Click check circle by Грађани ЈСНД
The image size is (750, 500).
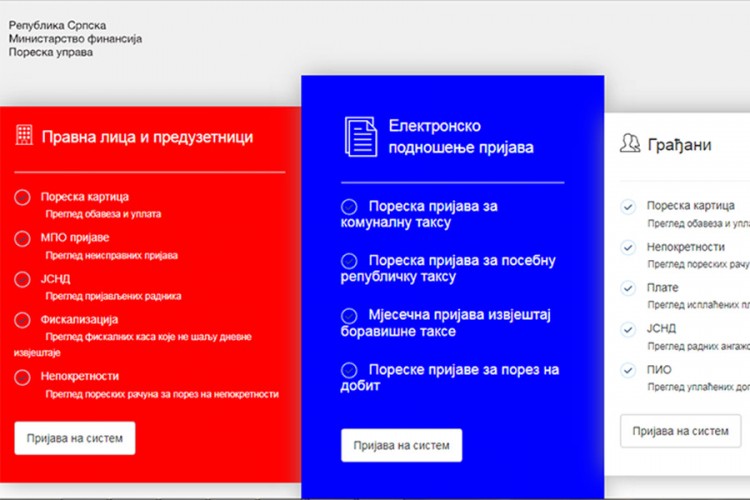coord(628,329)
